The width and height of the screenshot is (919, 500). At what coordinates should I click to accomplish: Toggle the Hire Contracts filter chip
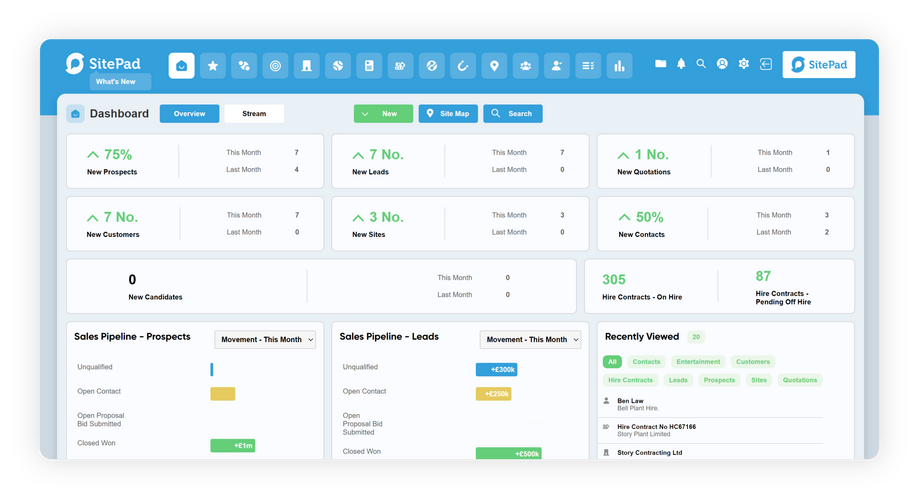pos(630,380)
